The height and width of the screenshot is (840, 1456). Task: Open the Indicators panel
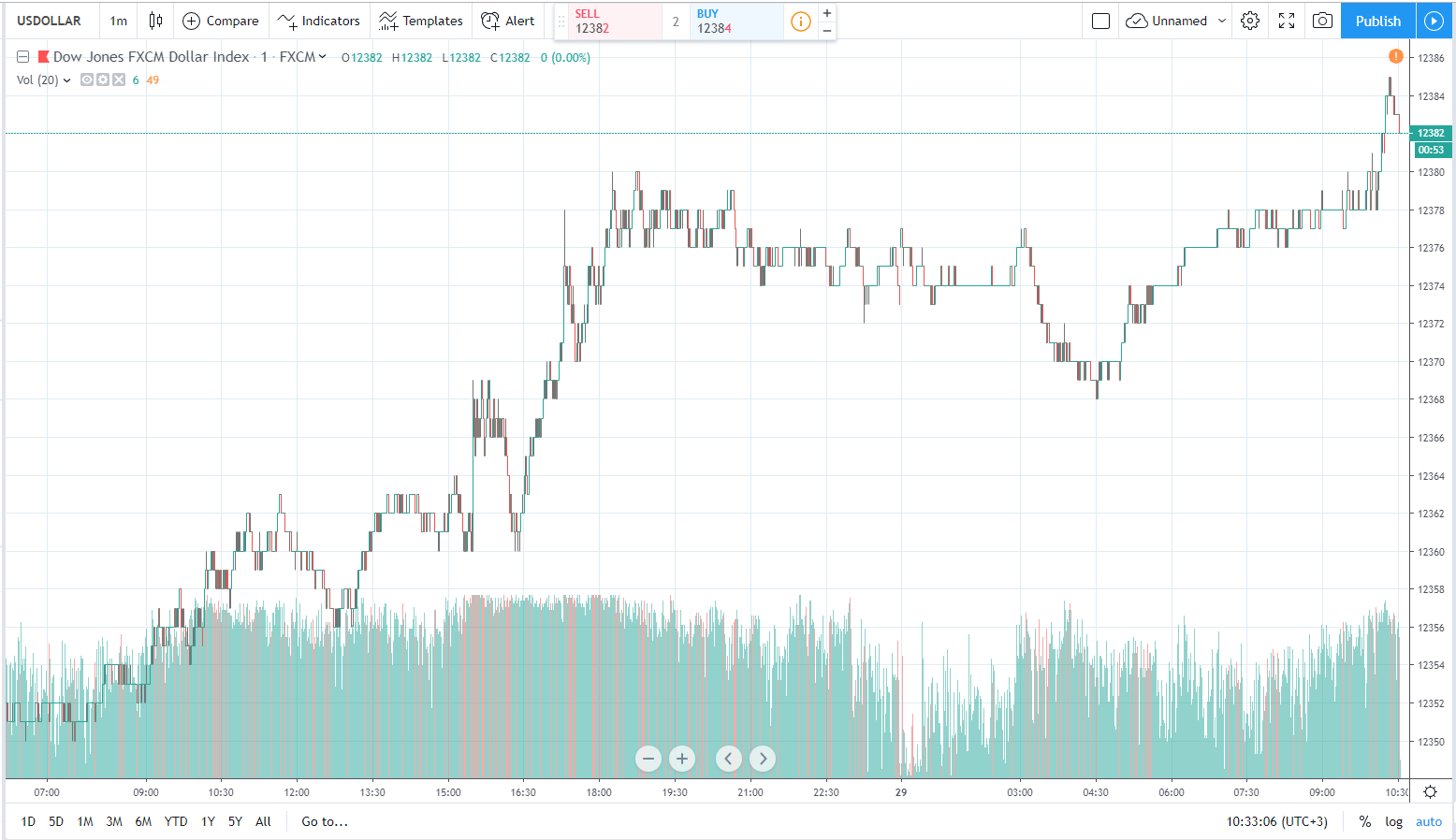pyautogui.click(x=318, y=21)
